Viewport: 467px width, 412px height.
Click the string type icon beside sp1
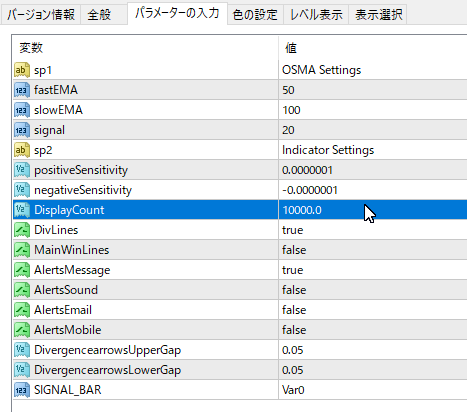click(22, 70)
